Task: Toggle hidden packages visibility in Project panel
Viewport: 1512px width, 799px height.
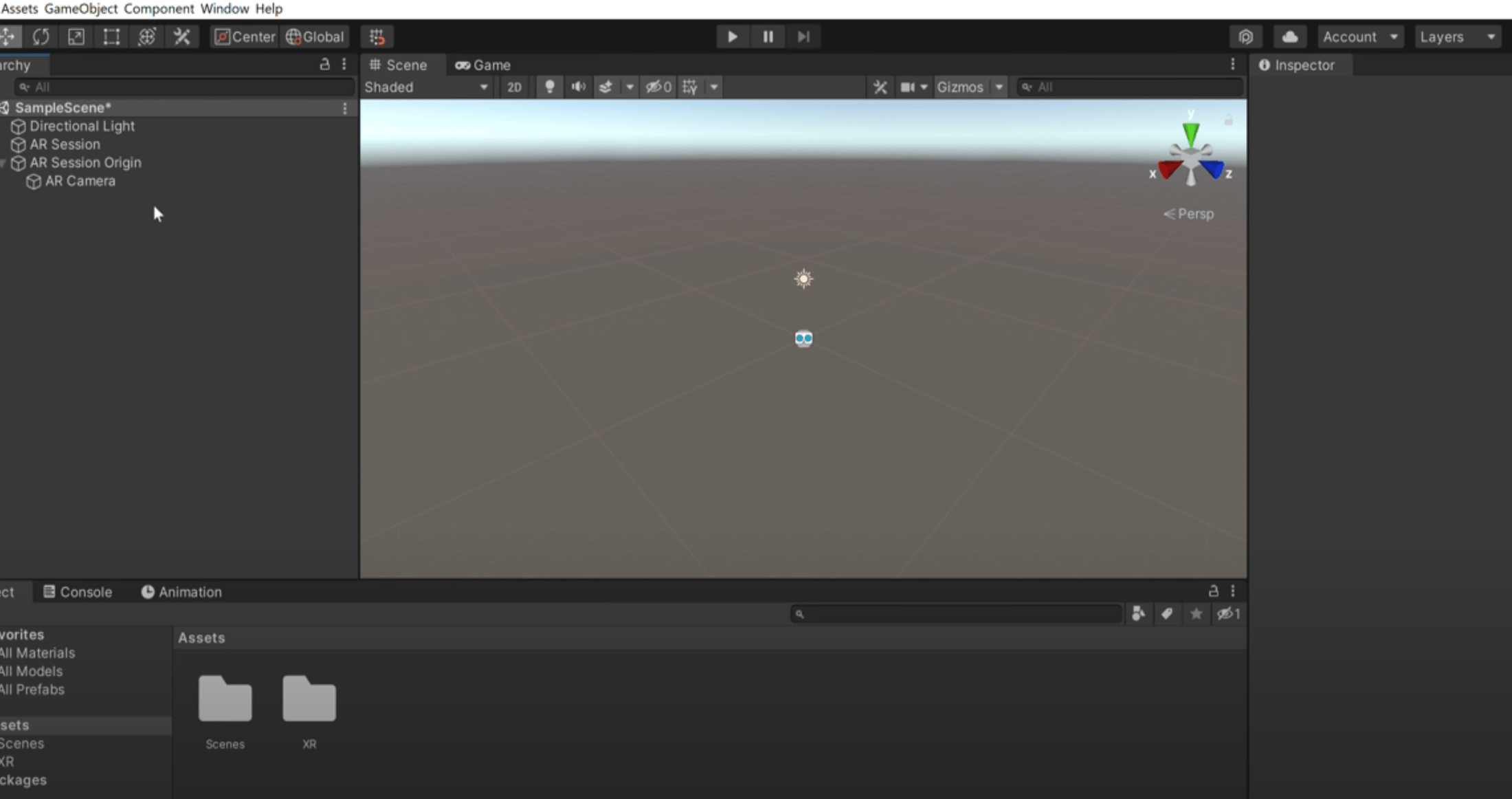Action: tap(1229, 613)
